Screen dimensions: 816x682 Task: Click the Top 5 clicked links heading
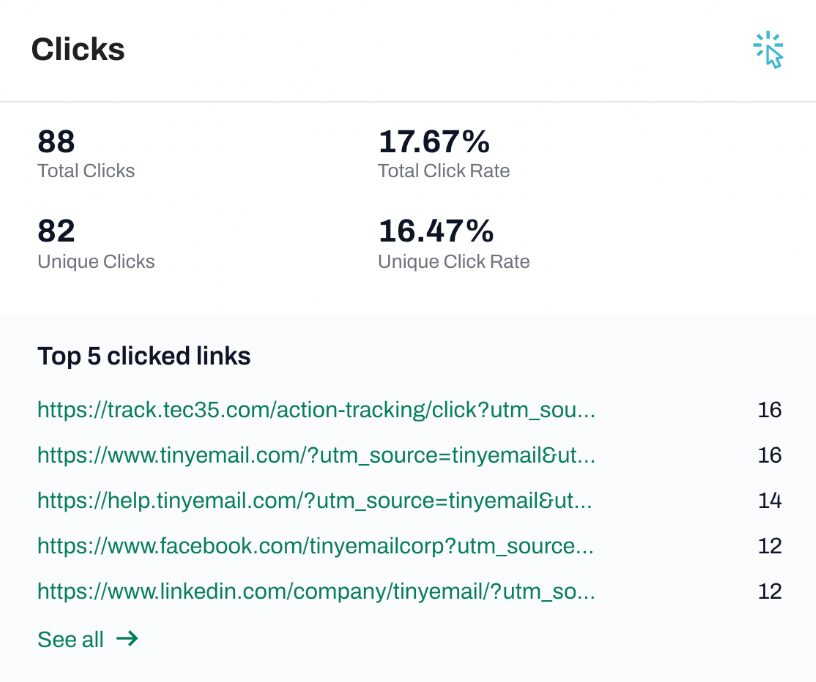(144, 356)
